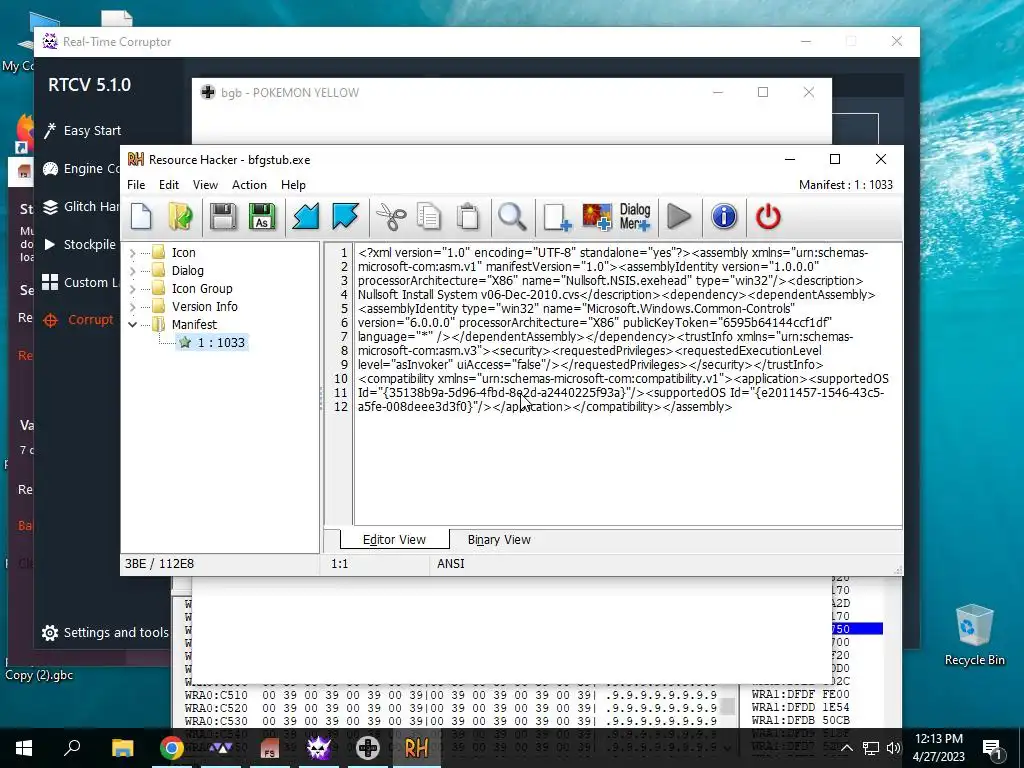
Task: Click the Engine Config item in RTCV sidebar
Action: 81,168
